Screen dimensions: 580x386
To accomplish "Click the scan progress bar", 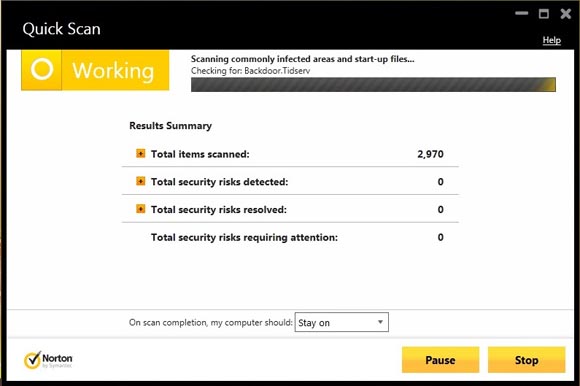I will (x=373, y=85).
